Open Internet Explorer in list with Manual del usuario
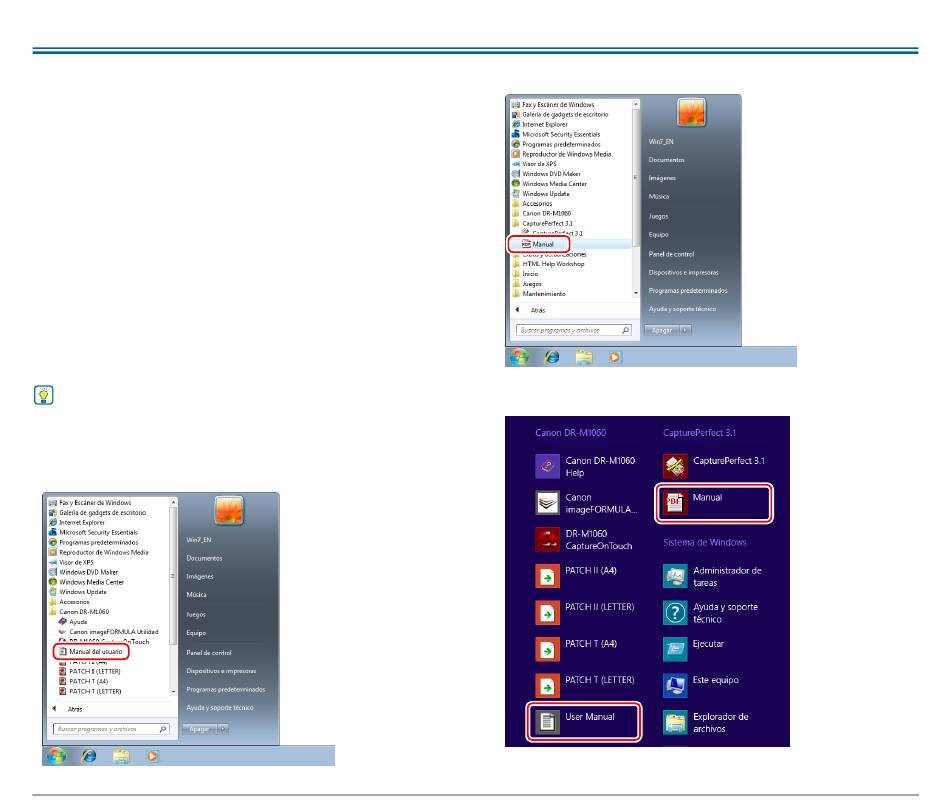Screen dimensions: 950x803 point(77,522)
